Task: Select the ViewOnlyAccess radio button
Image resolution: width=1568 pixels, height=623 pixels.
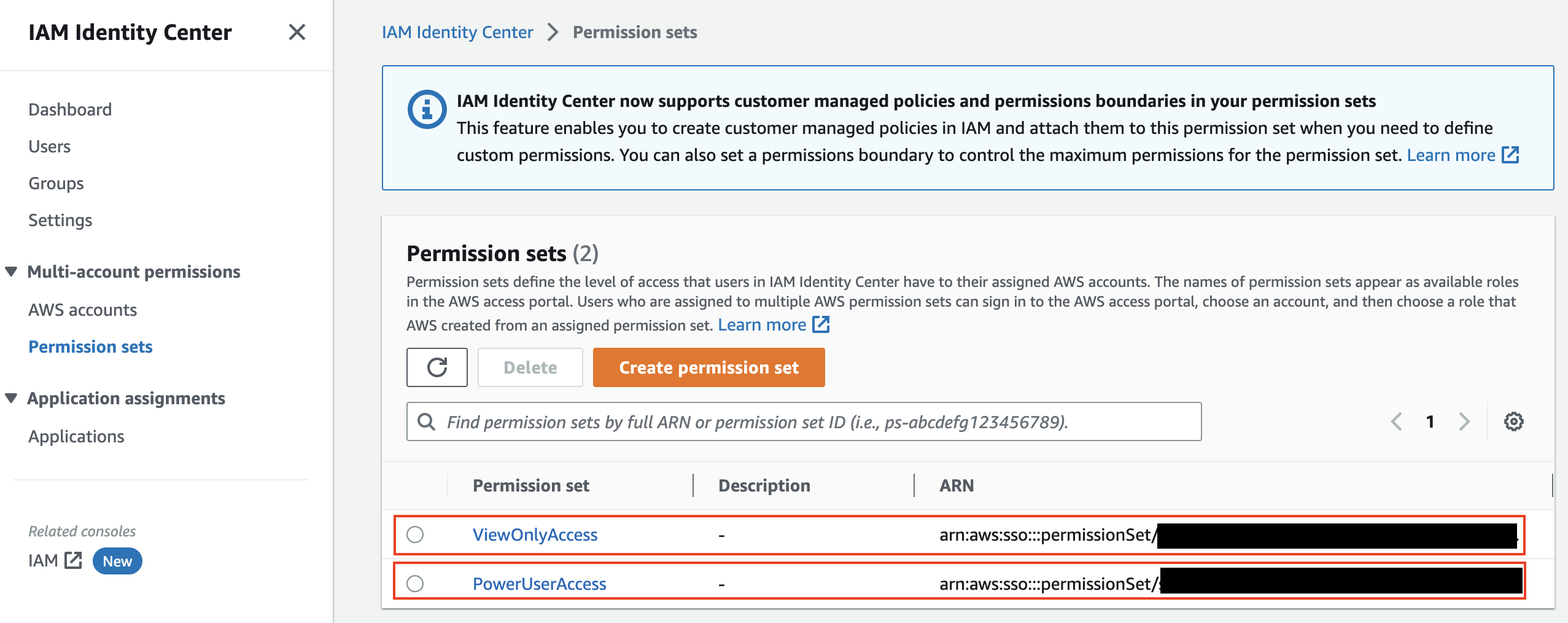Action: click(415, 535)
